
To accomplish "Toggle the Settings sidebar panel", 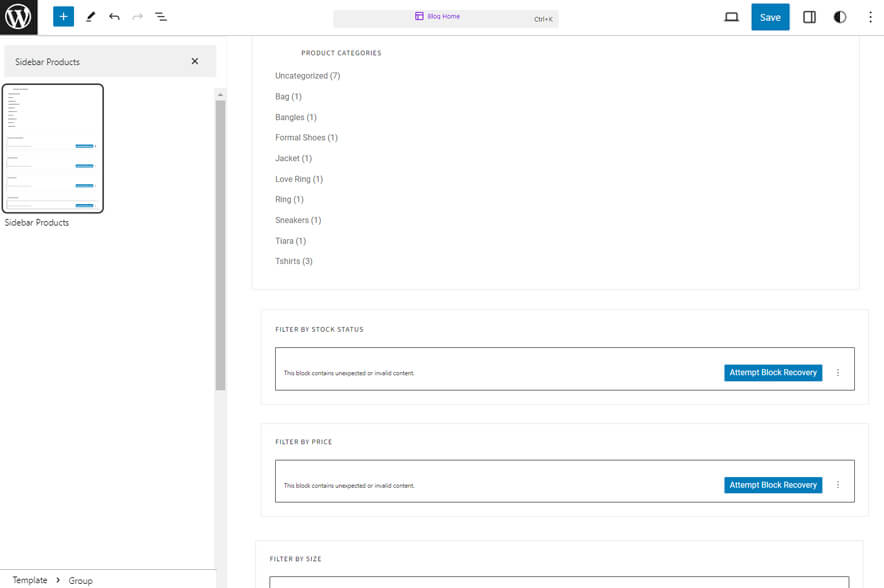I will pos(810,17).
